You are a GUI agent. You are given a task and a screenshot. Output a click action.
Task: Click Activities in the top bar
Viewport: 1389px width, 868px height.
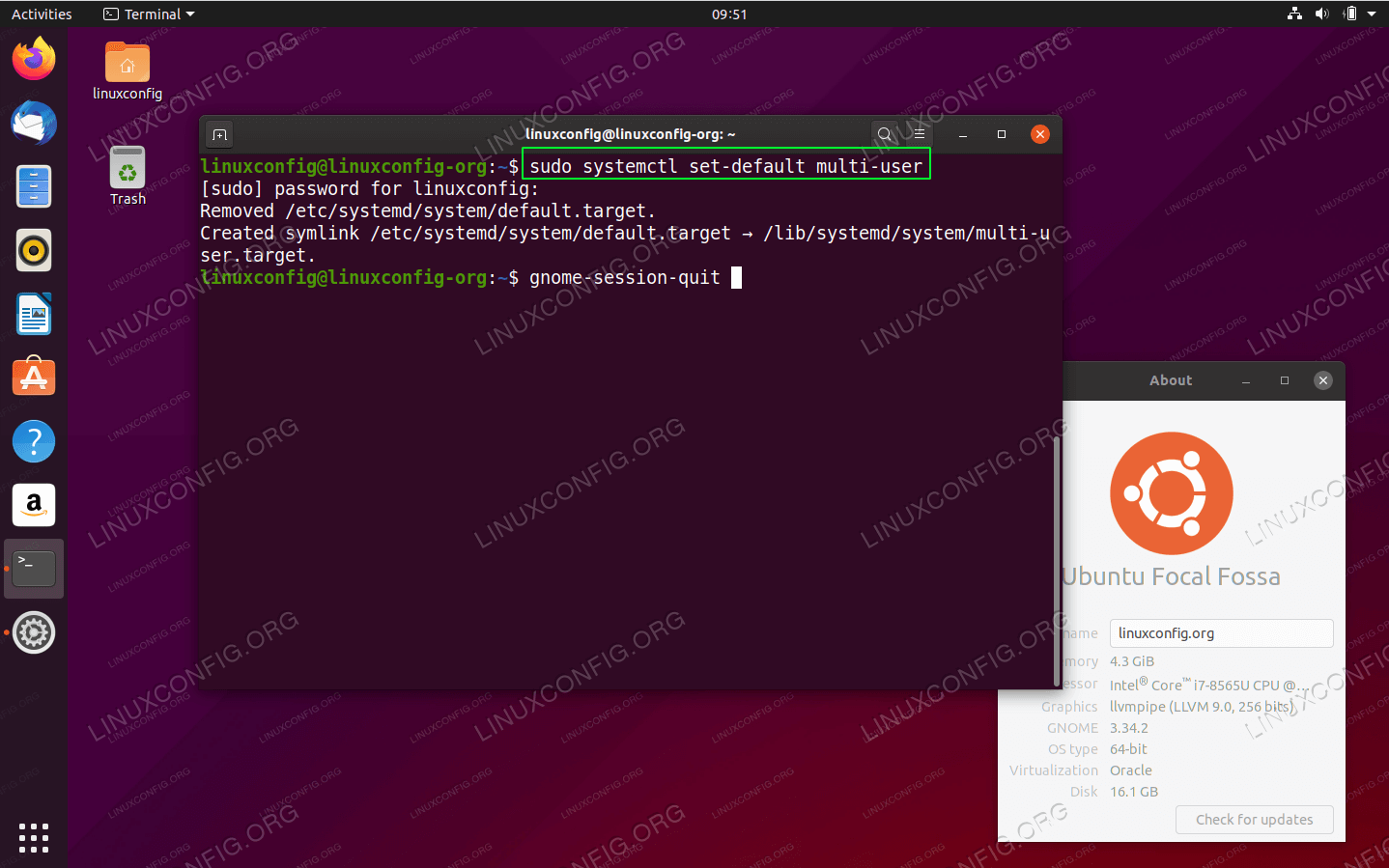(x=43, y=14)
